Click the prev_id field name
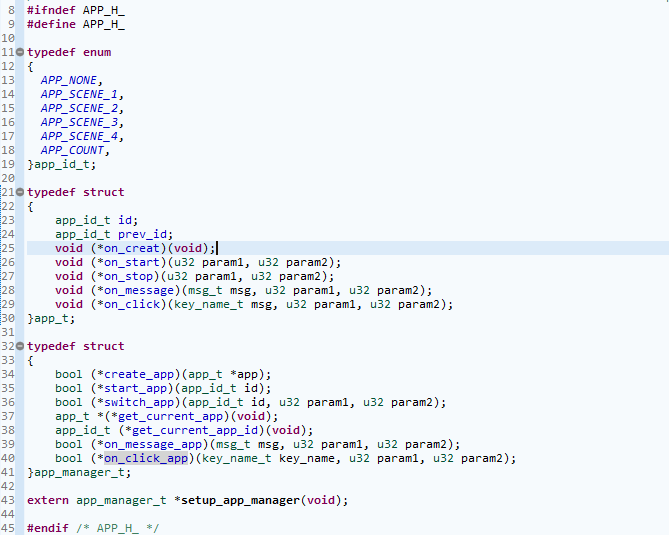This screenshot has height=535, width=669. 143,234
